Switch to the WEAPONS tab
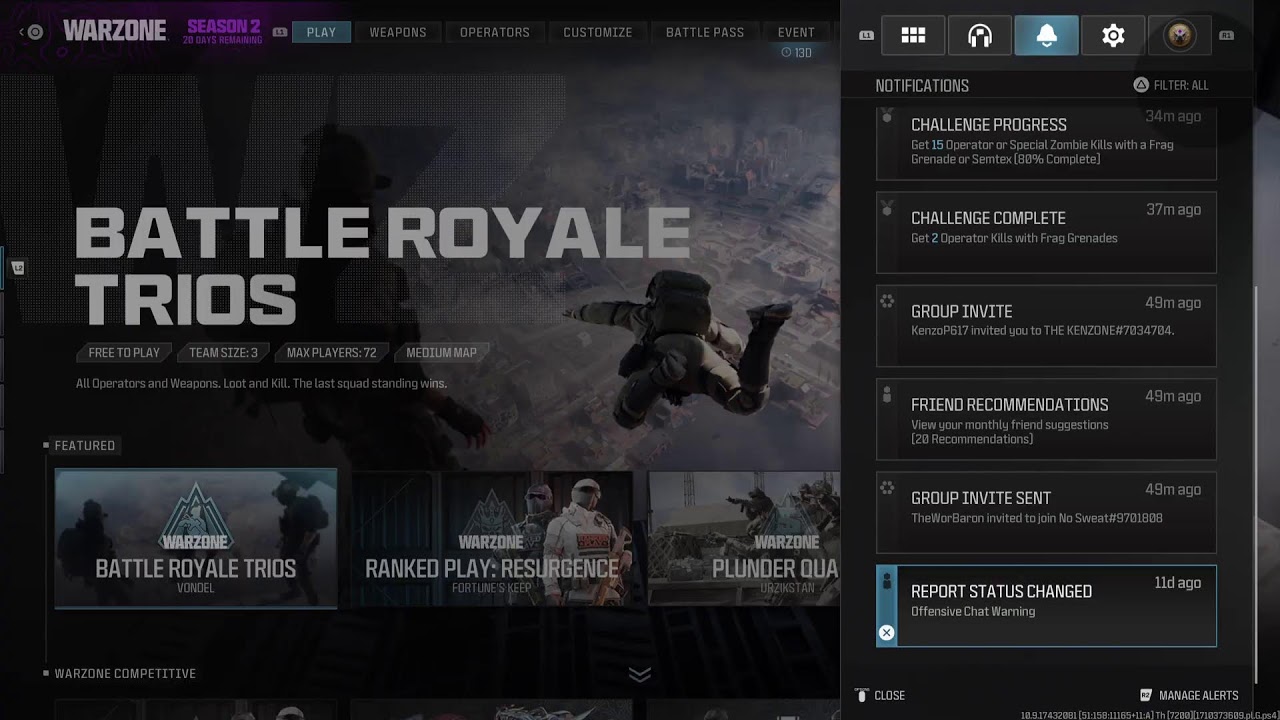This screenshot has height=720, width=1280. click(398, 32)
